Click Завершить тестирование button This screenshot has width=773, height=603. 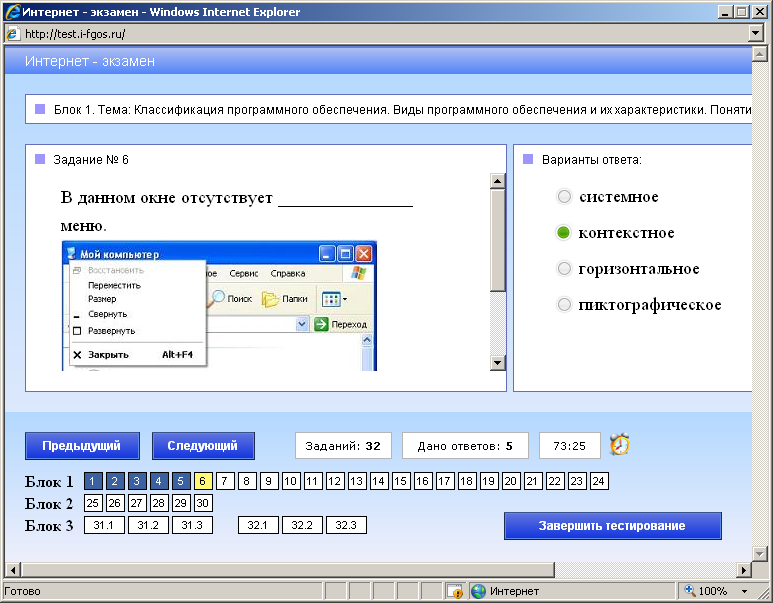[612, 526]
